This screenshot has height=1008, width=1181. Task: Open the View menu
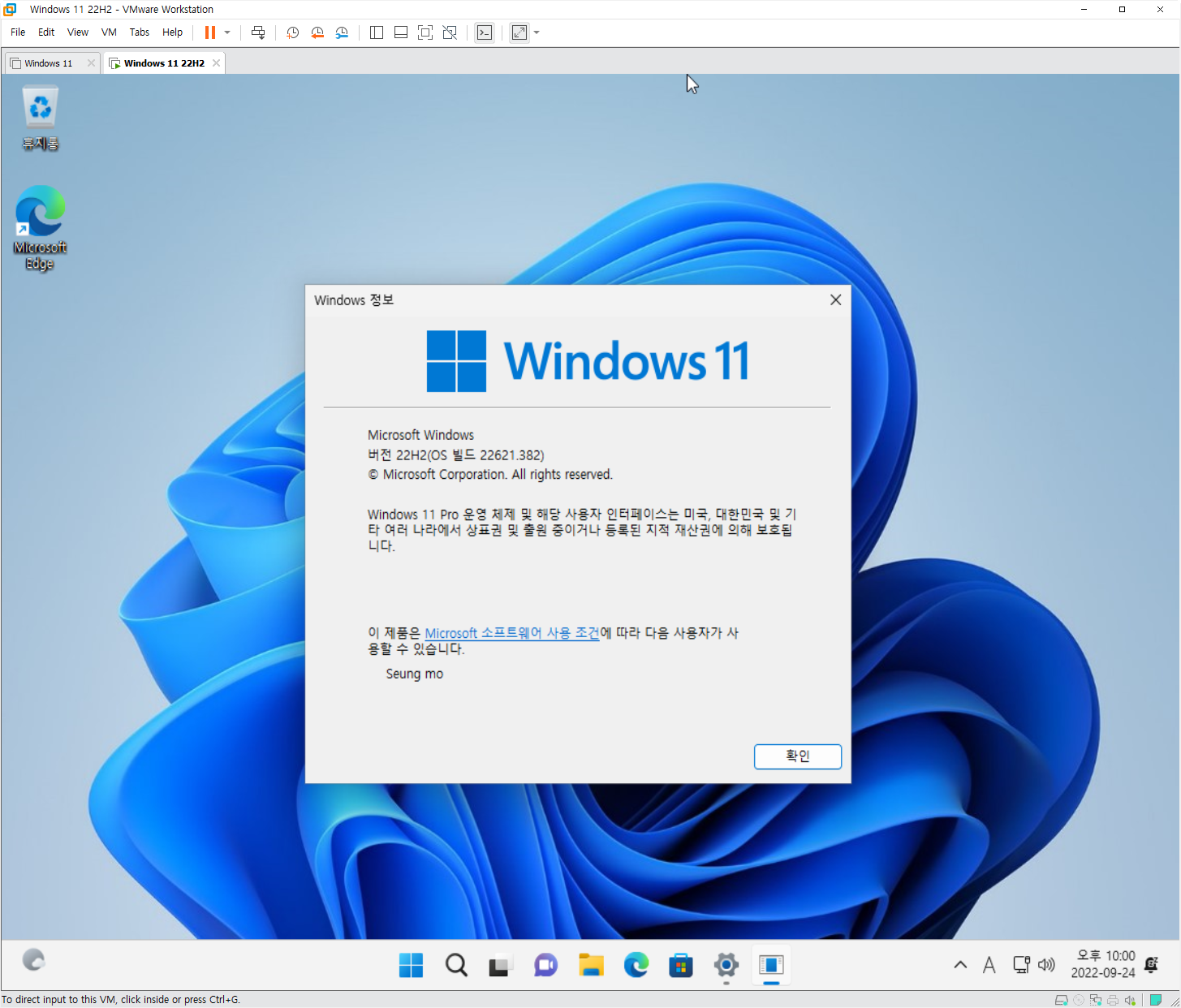pyautogui.click(x=78, y=32)
